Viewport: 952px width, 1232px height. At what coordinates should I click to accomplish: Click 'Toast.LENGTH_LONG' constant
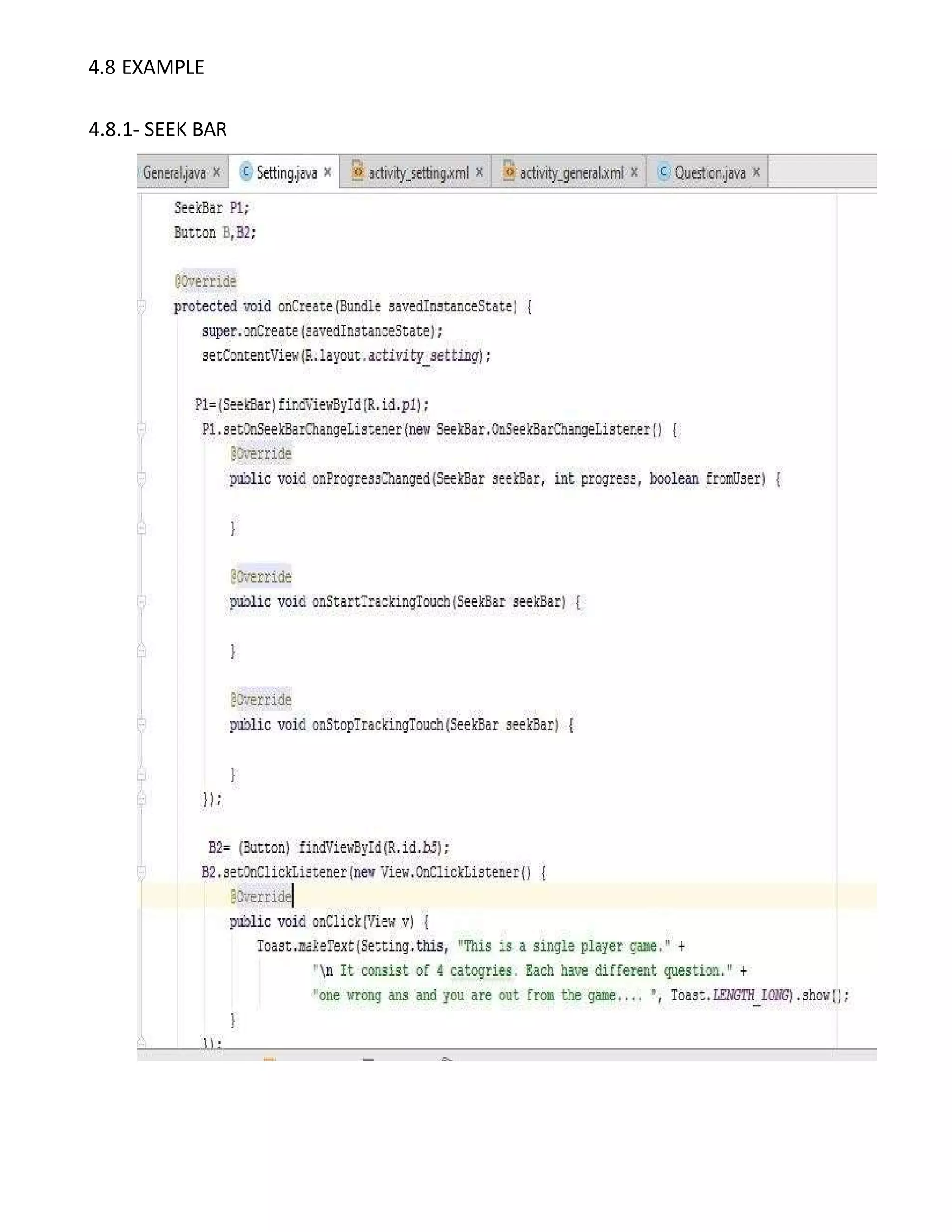point(729,996)
